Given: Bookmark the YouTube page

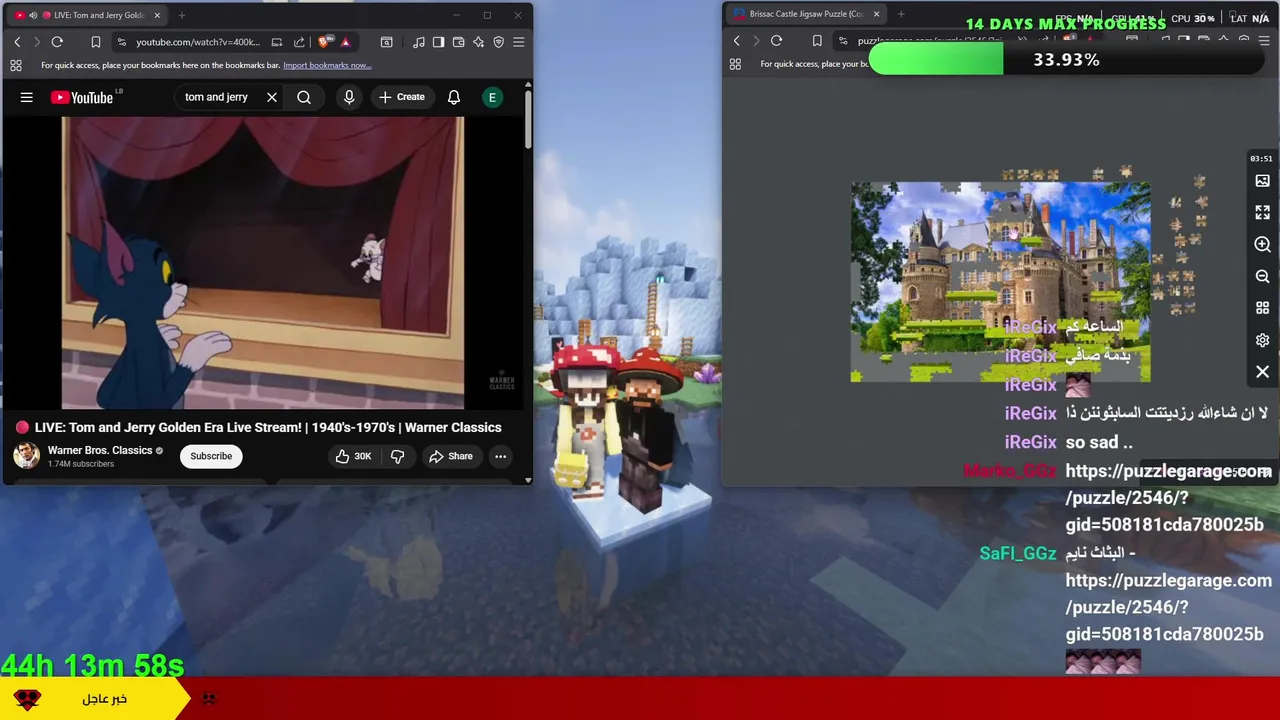Looking at the screenshot, I should pyautogui.click(x=96, y=42).
